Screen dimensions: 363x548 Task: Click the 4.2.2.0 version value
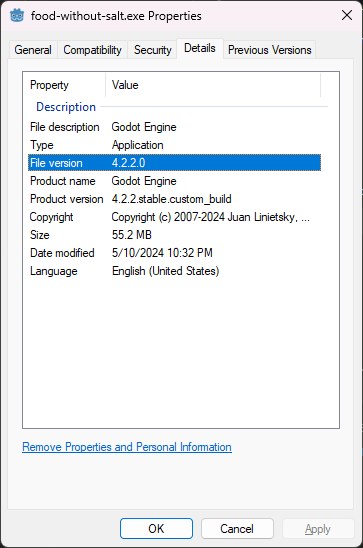pyautogui.click(x=128, y=163)
